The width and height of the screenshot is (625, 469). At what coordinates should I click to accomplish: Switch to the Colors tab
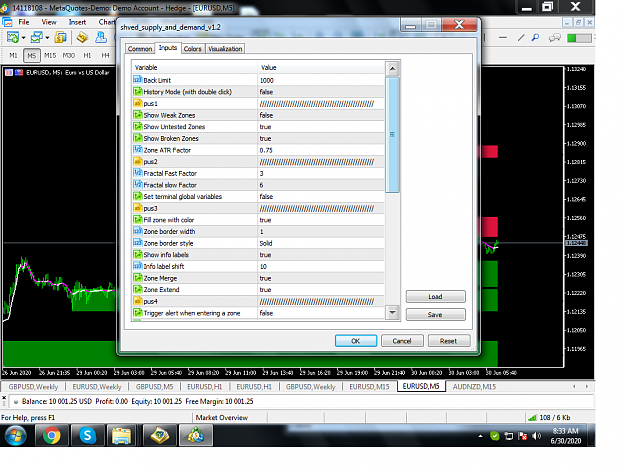(x=193, y=49)
